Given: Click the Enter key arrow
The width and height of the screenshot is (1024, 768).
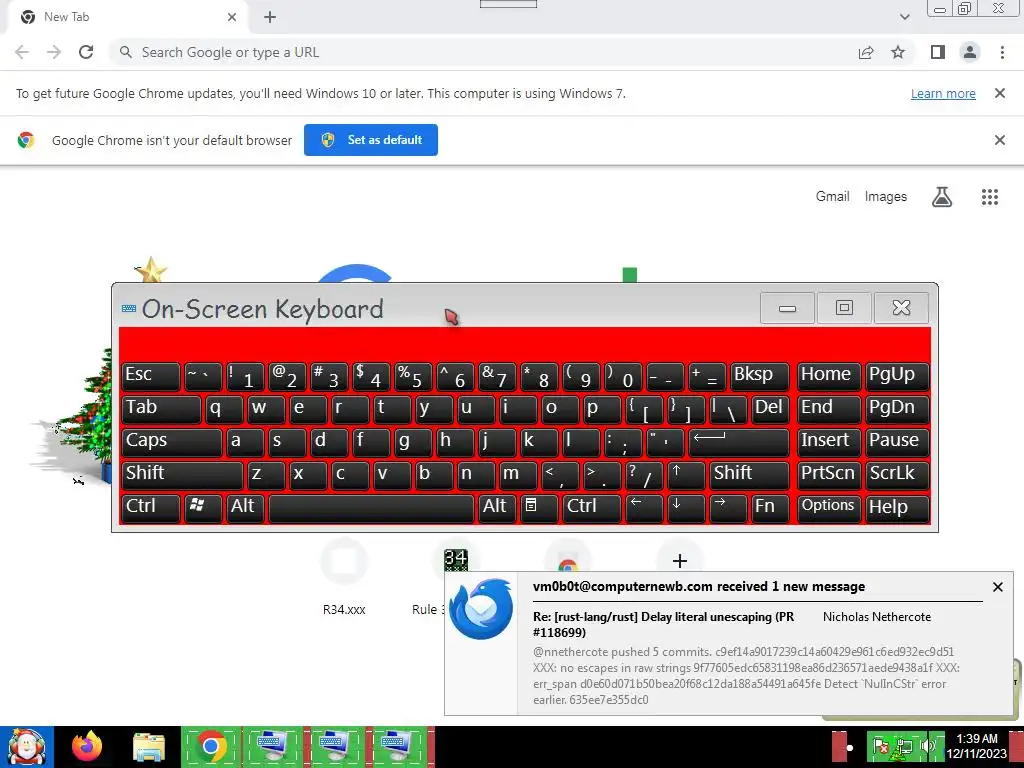Looking at the screenshot, I should point(739,441).
